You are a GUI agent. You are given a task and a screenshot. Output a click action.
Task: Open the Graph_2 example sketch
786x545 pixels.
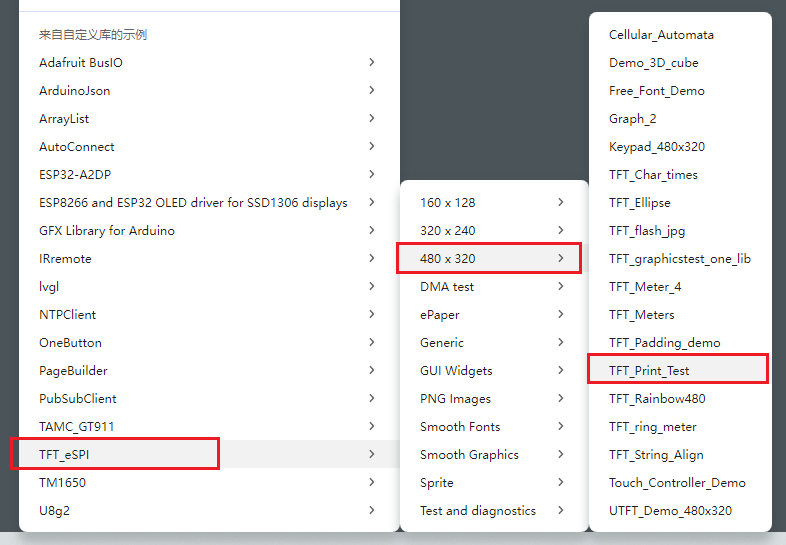pos(680,119)
